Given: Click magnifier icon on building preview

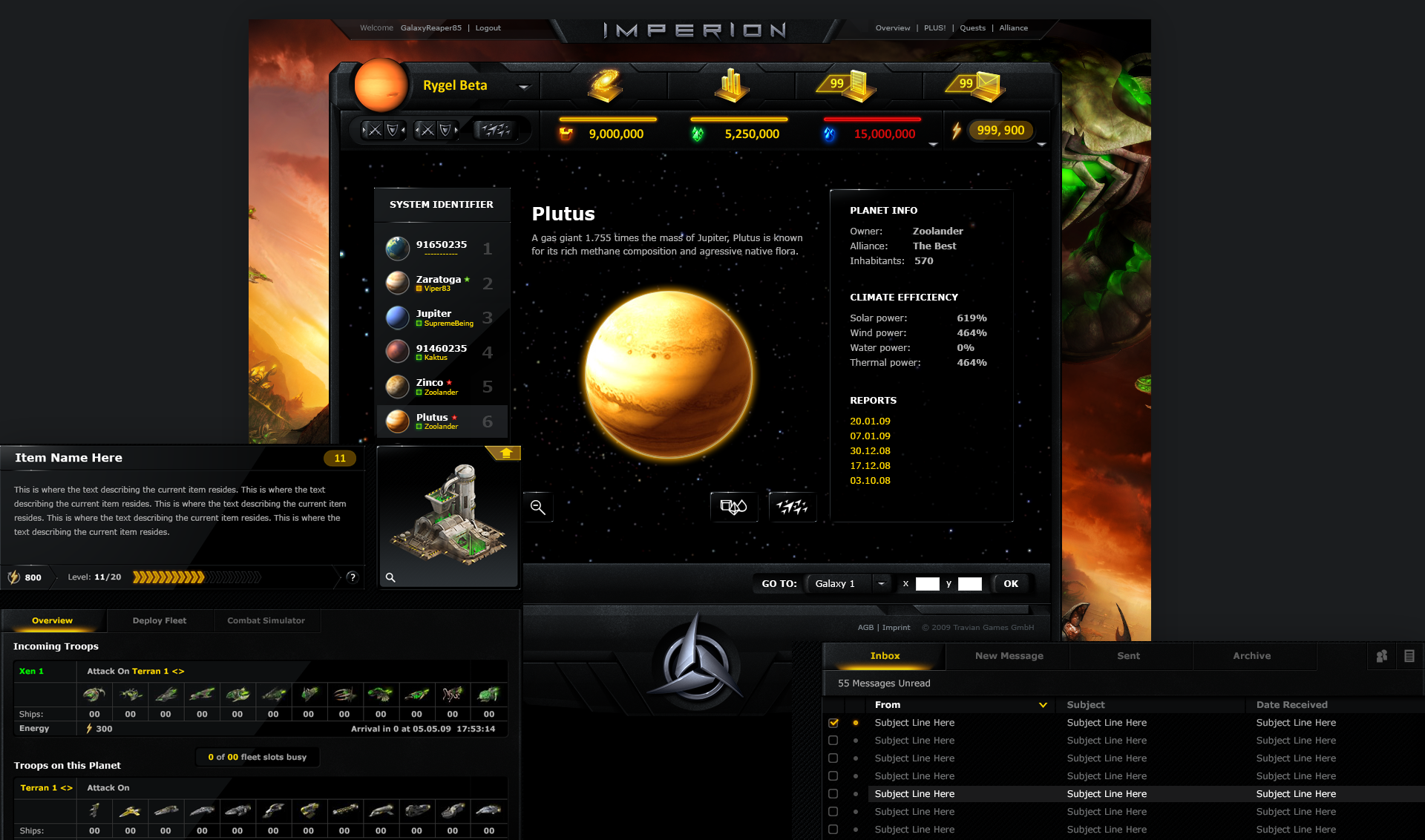Looking at the screenshot, I should coord(390,577).
